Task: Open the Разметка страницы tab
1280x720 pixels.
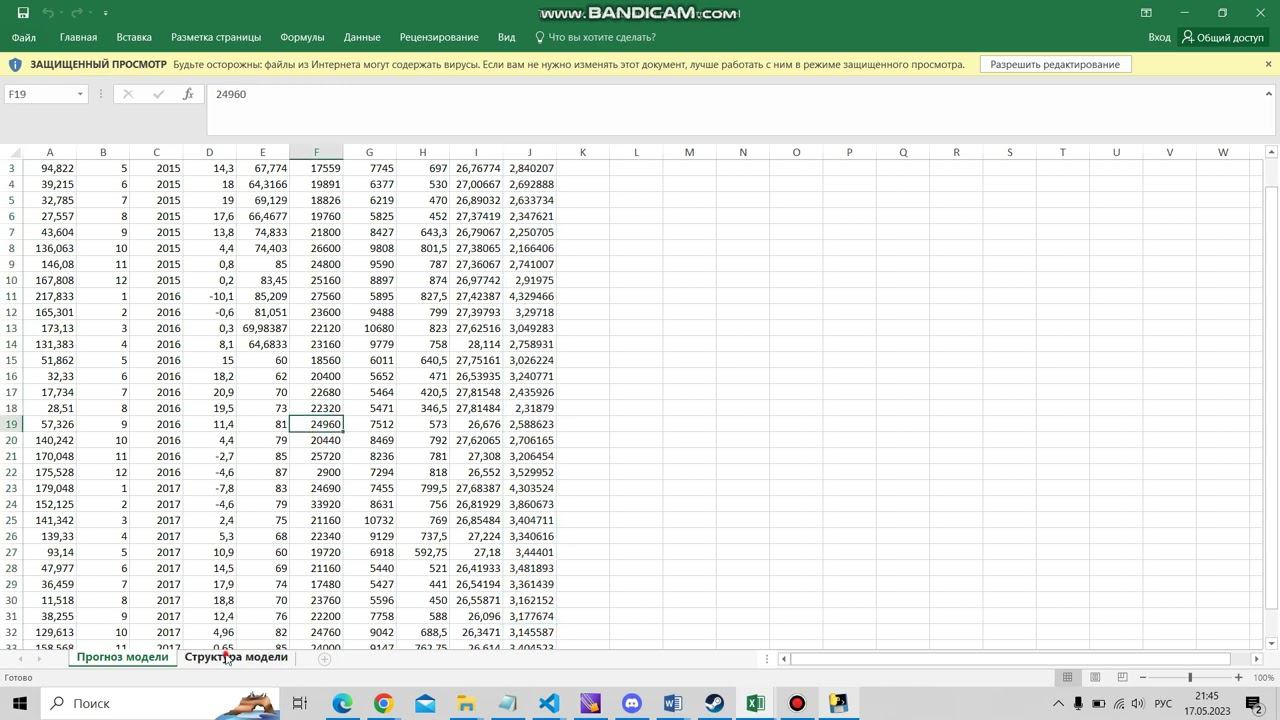Action: [x=216, y=37]
